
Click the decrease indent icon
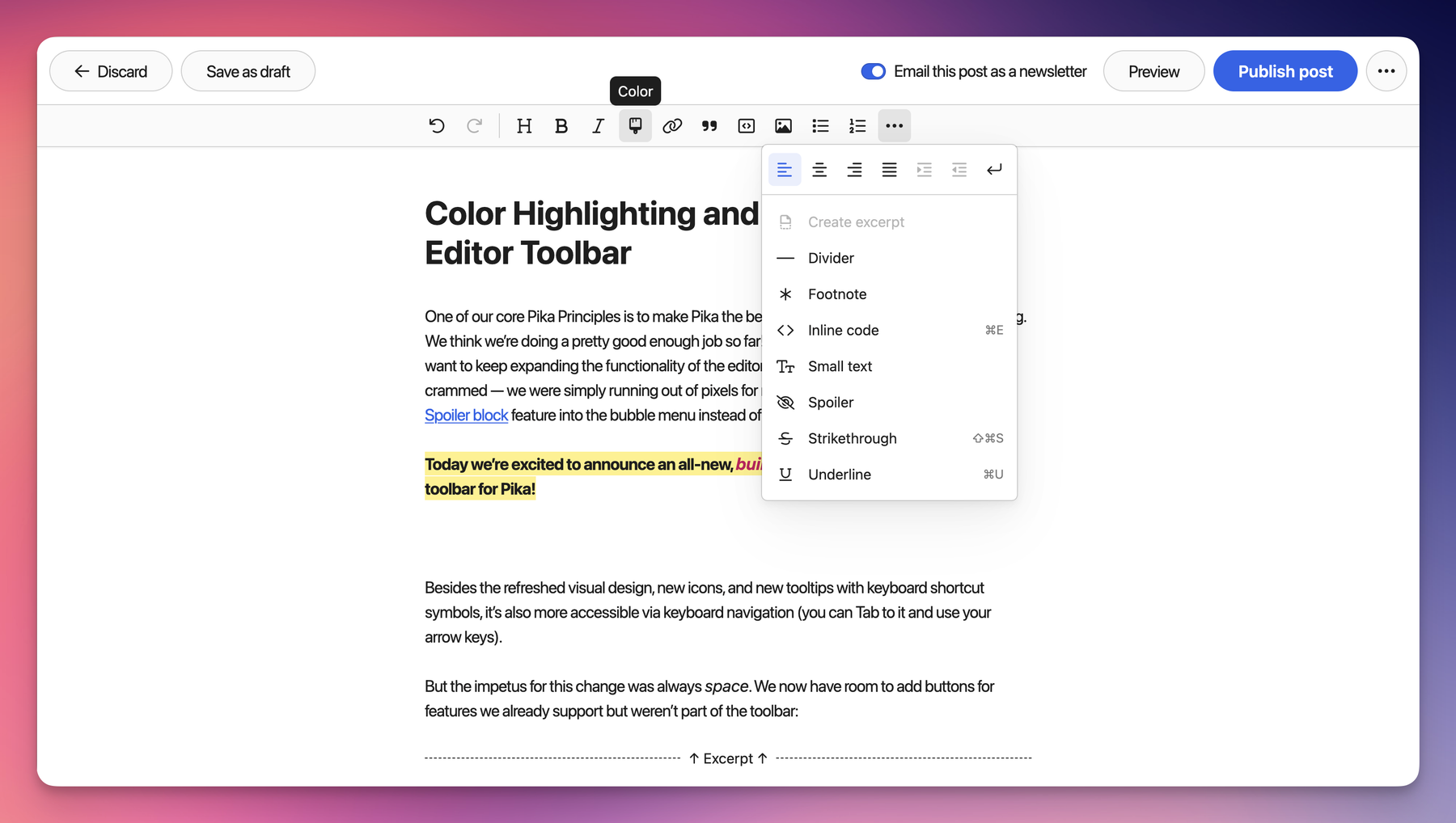point(959,170)
